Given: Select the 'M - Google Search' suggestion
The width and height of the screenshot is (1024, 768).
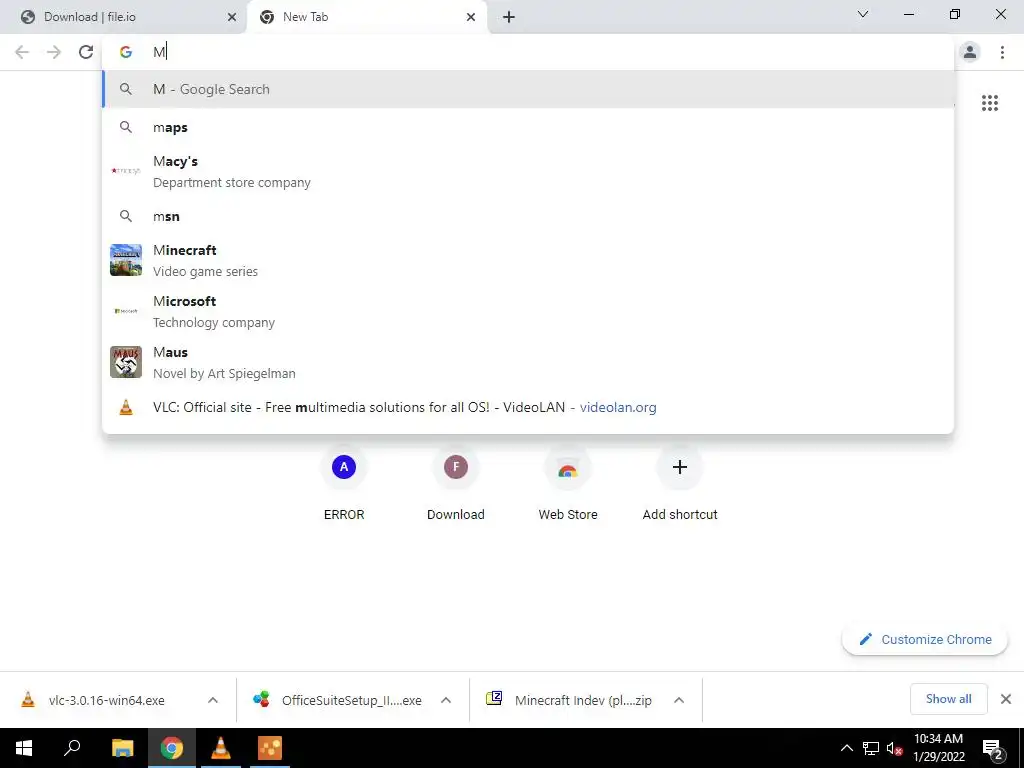Looking at the screenshot, I should [x=528, y=89].
